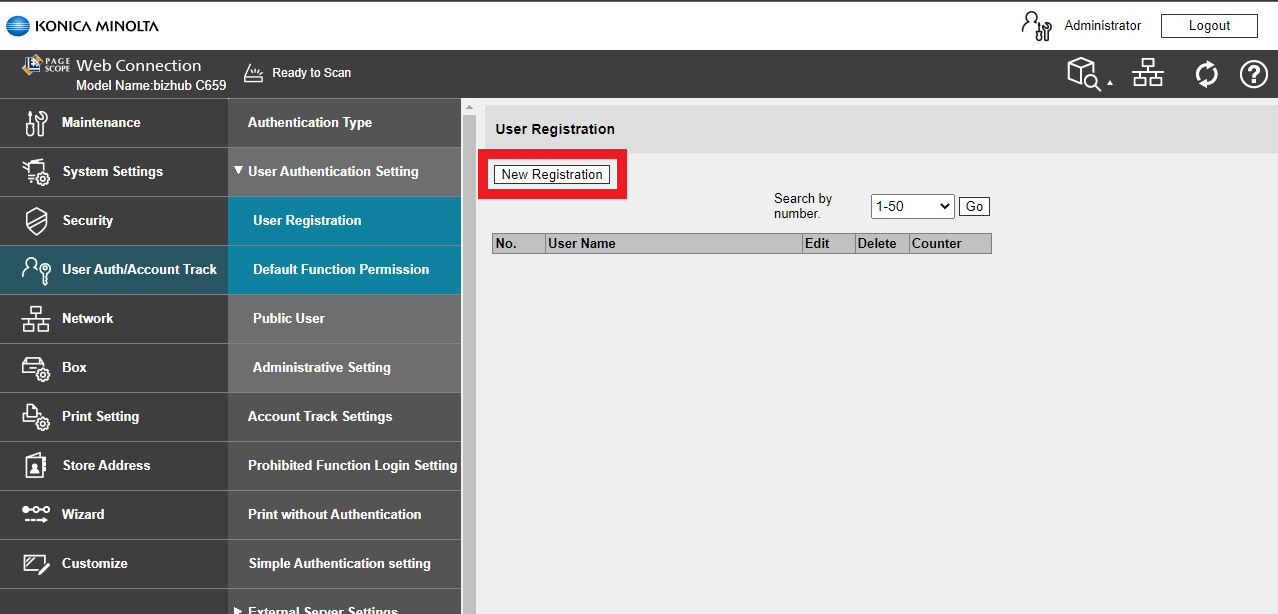Click the New Registration button
Screen dimensions: 1278x614
coord(552,174)
